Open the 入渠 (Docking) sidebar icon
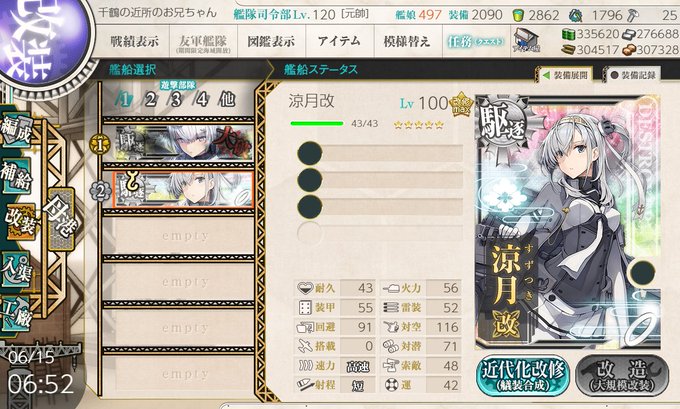Image resolution: width=680 pixels, height=409 pixels. [16, 269]
